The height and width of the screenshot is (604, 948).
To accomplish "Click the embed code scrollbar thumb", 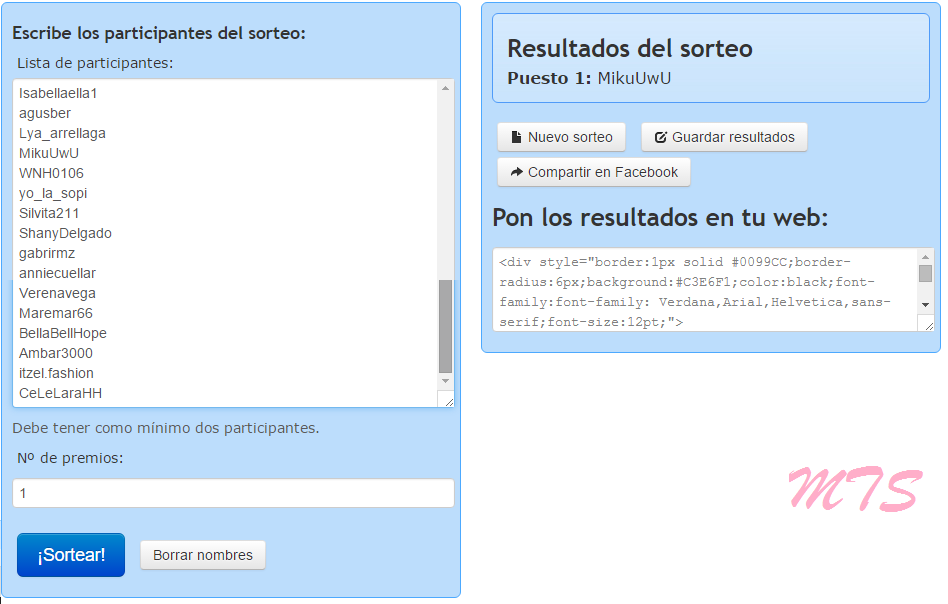I will click(926, 273).
